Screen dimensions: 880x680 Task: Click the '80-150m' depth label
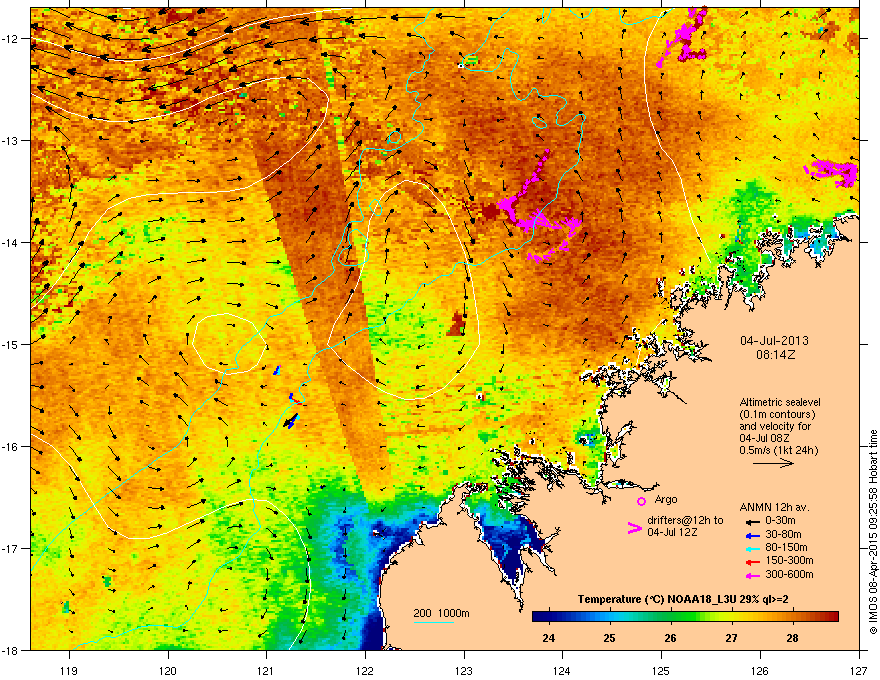[x=786, y=548]
